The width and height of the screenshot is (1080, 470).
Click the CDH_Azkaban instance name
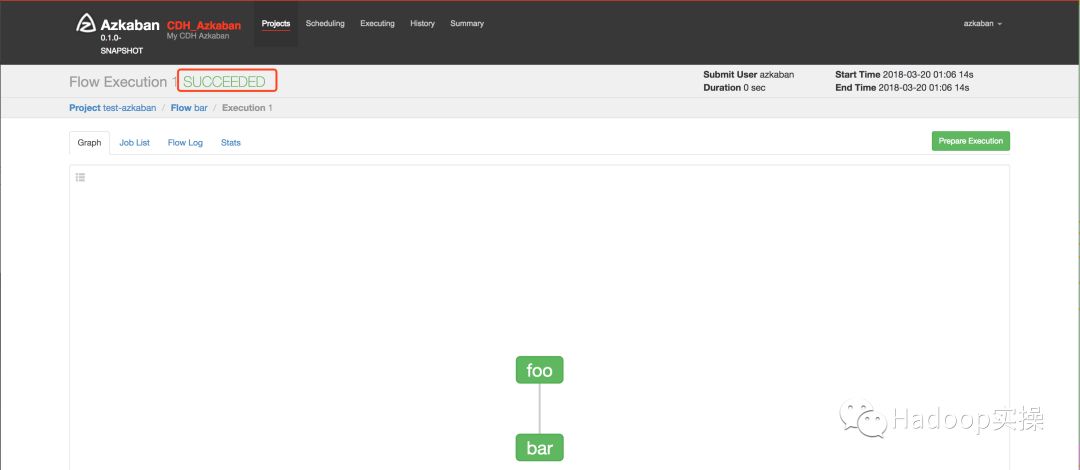pyautogui.click(x=204, y=25)
